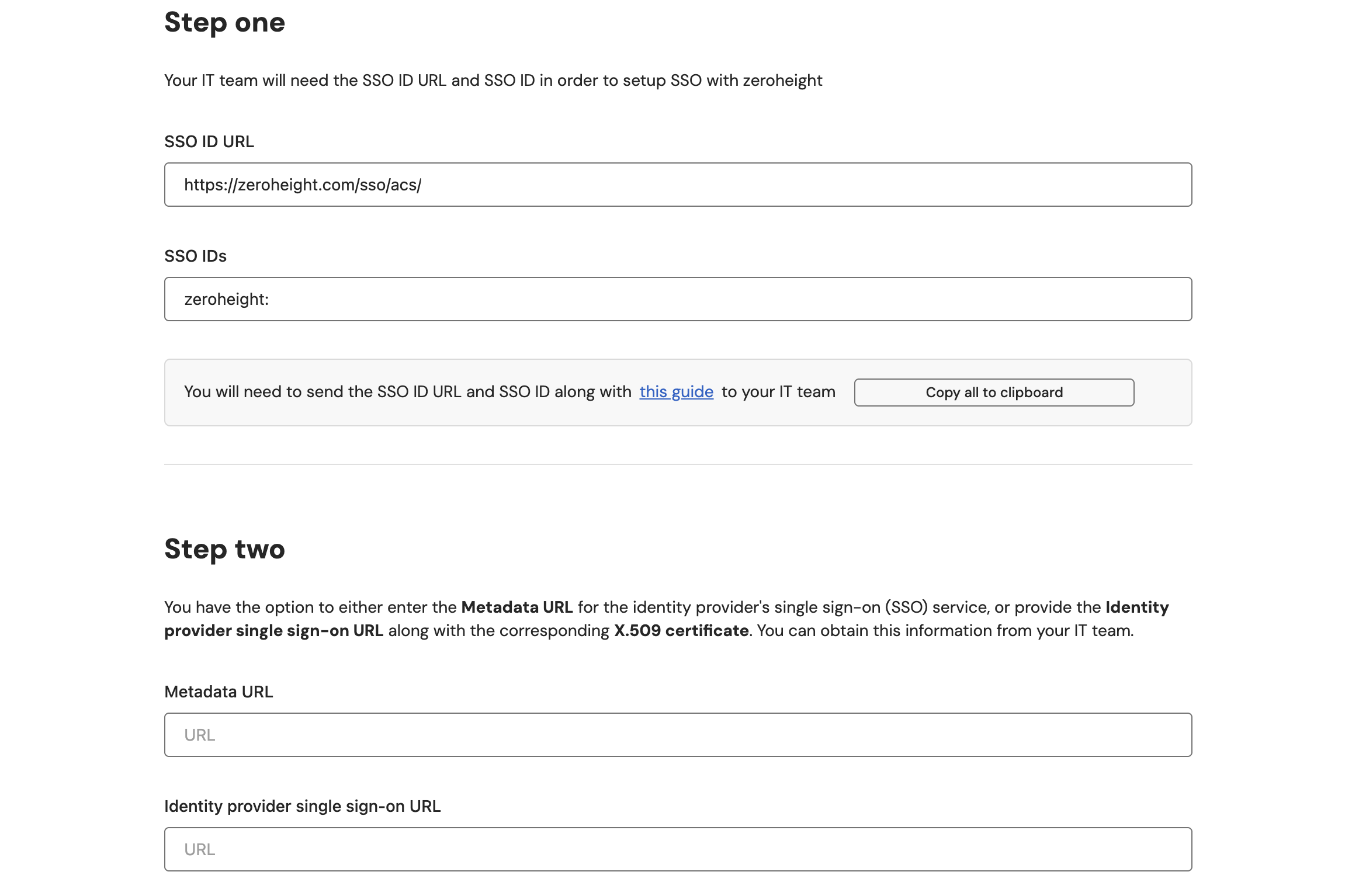Place cursor in the zeroheight: SSO ID box

678,298
